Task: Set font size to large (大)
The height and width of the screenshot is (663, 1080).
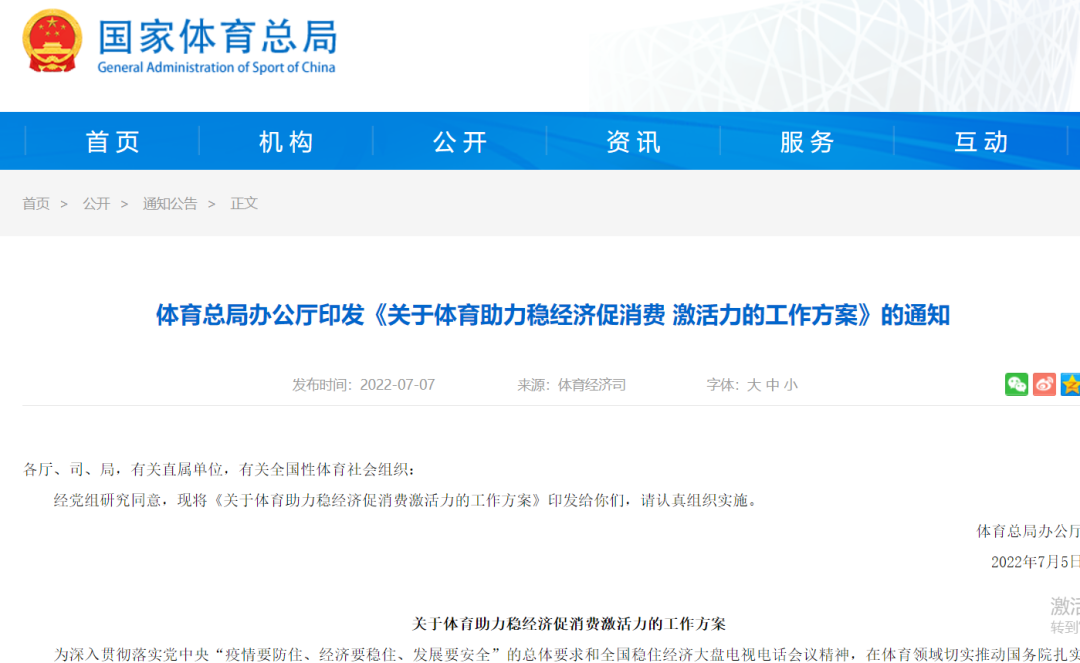Action: 754,385
